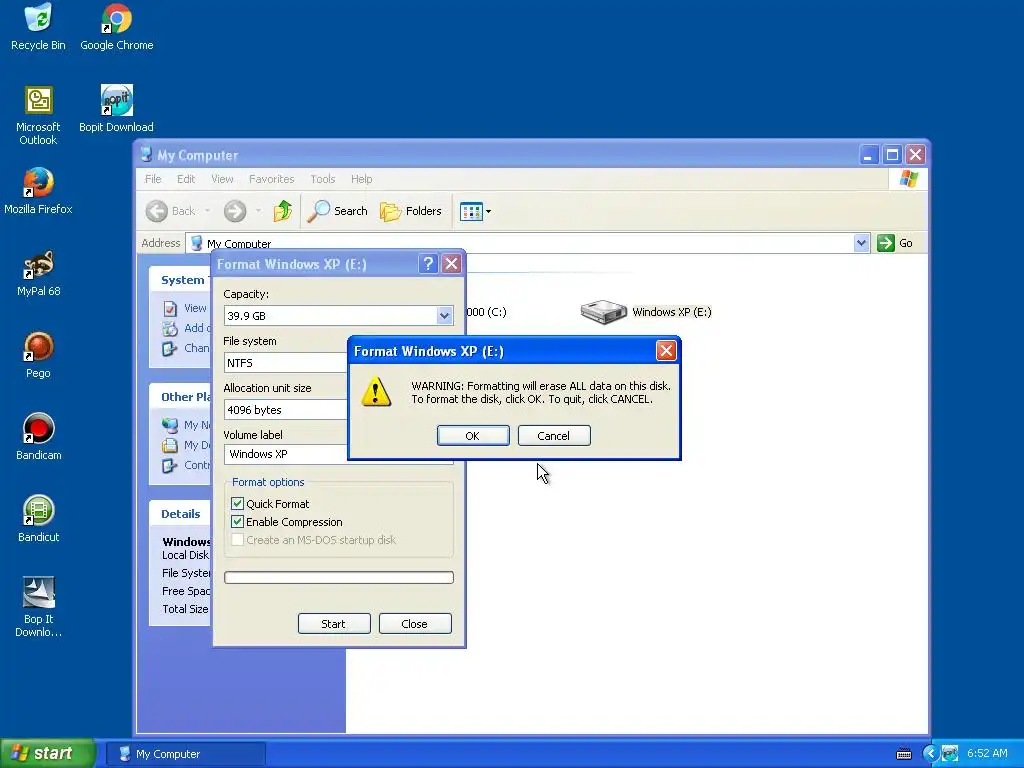
Task: Select the Windows XP (E:) drive icon
Action: 603,312
